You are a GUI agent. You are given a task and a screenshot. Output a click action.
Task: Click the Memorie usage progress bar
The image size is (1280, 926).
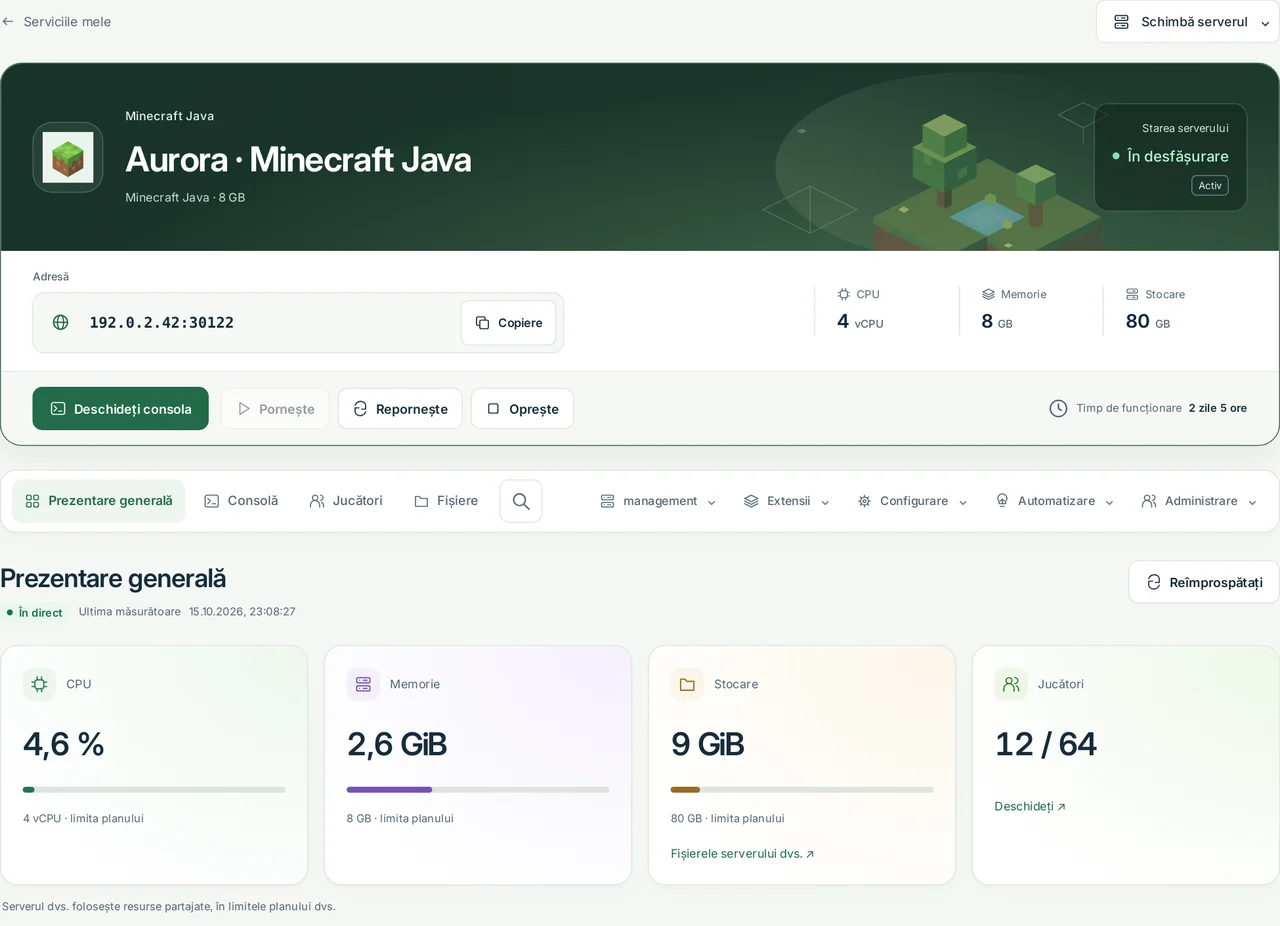click(x=478, y=790)
